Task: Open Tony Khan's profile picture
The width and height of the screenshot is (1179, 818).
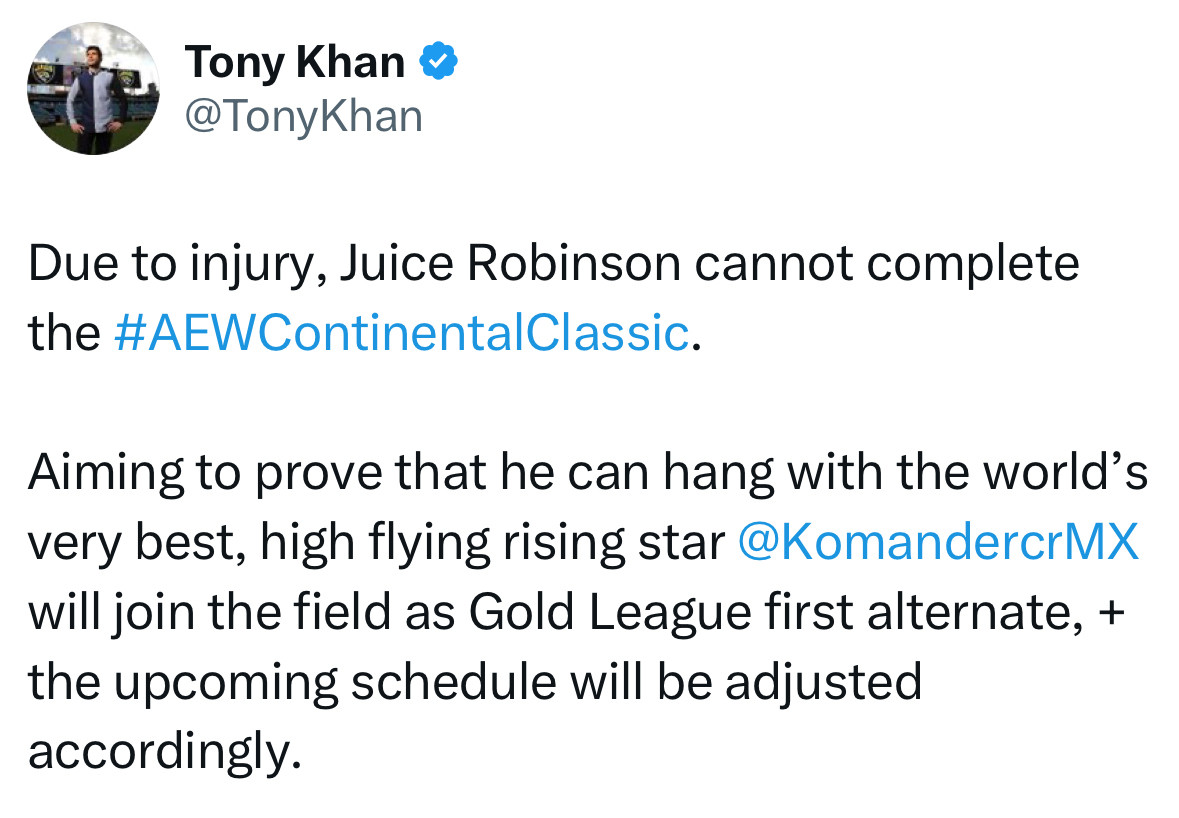Action: tap(93, 88)
